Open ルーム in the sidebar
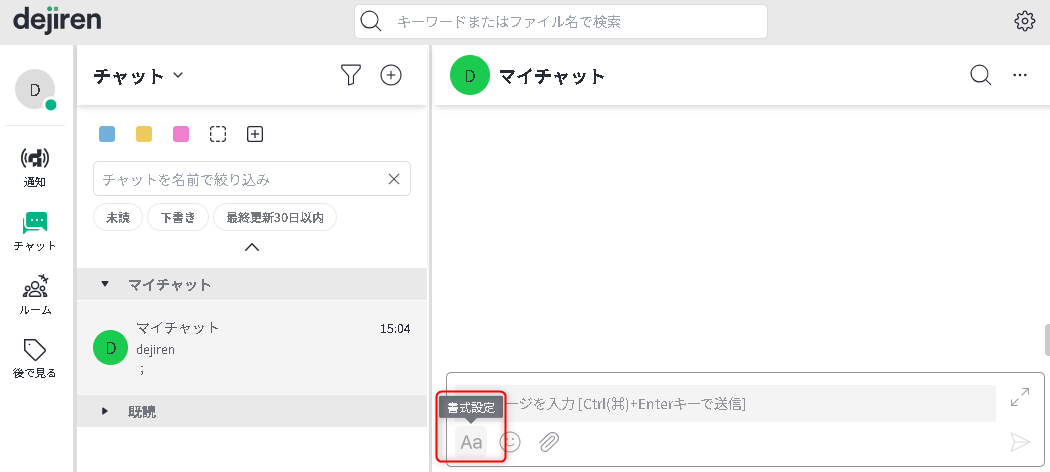1050x472 pixels. coord(35,295)
